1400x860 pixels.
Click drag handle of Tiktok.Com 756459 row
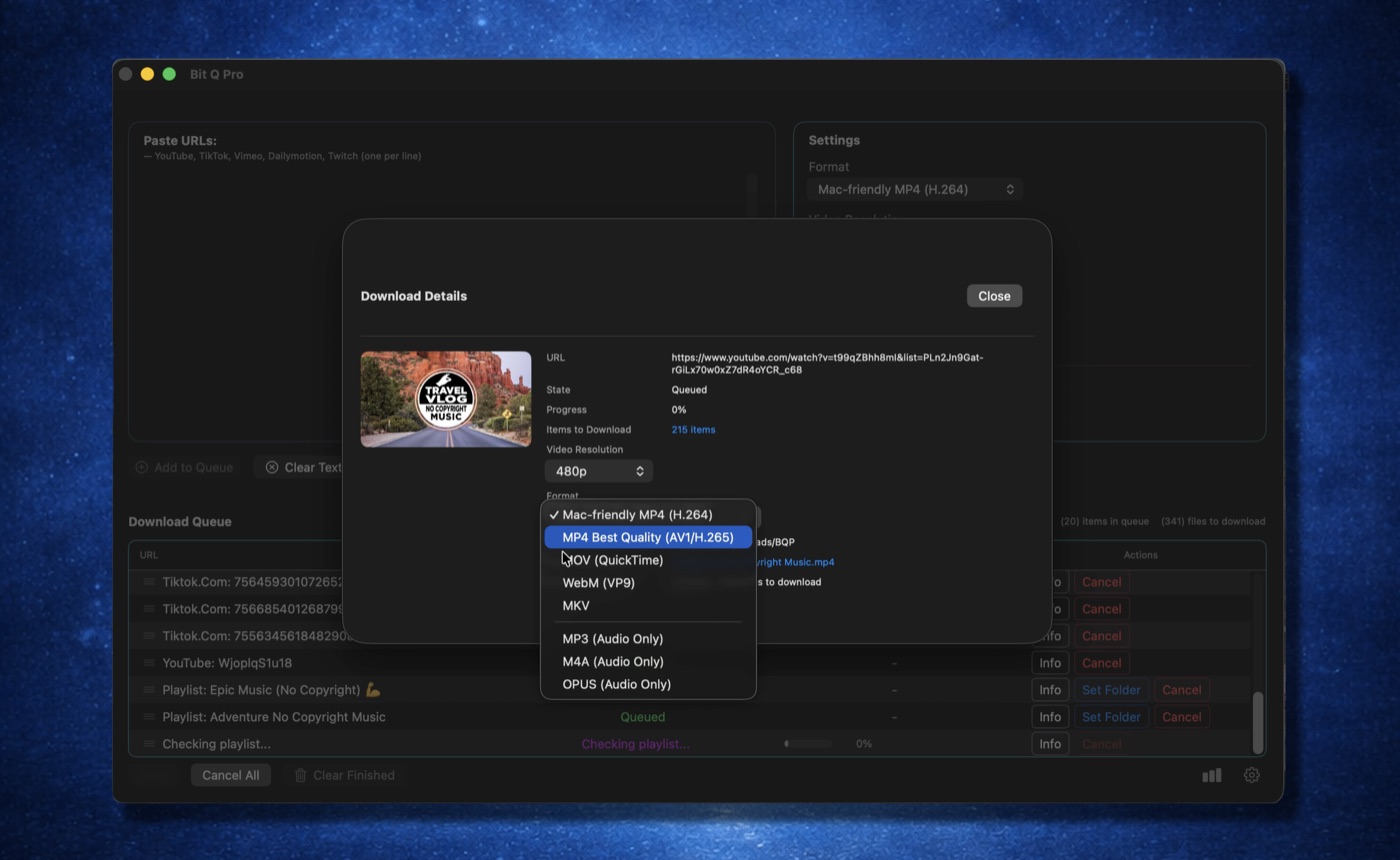click(x=149, y=582)
